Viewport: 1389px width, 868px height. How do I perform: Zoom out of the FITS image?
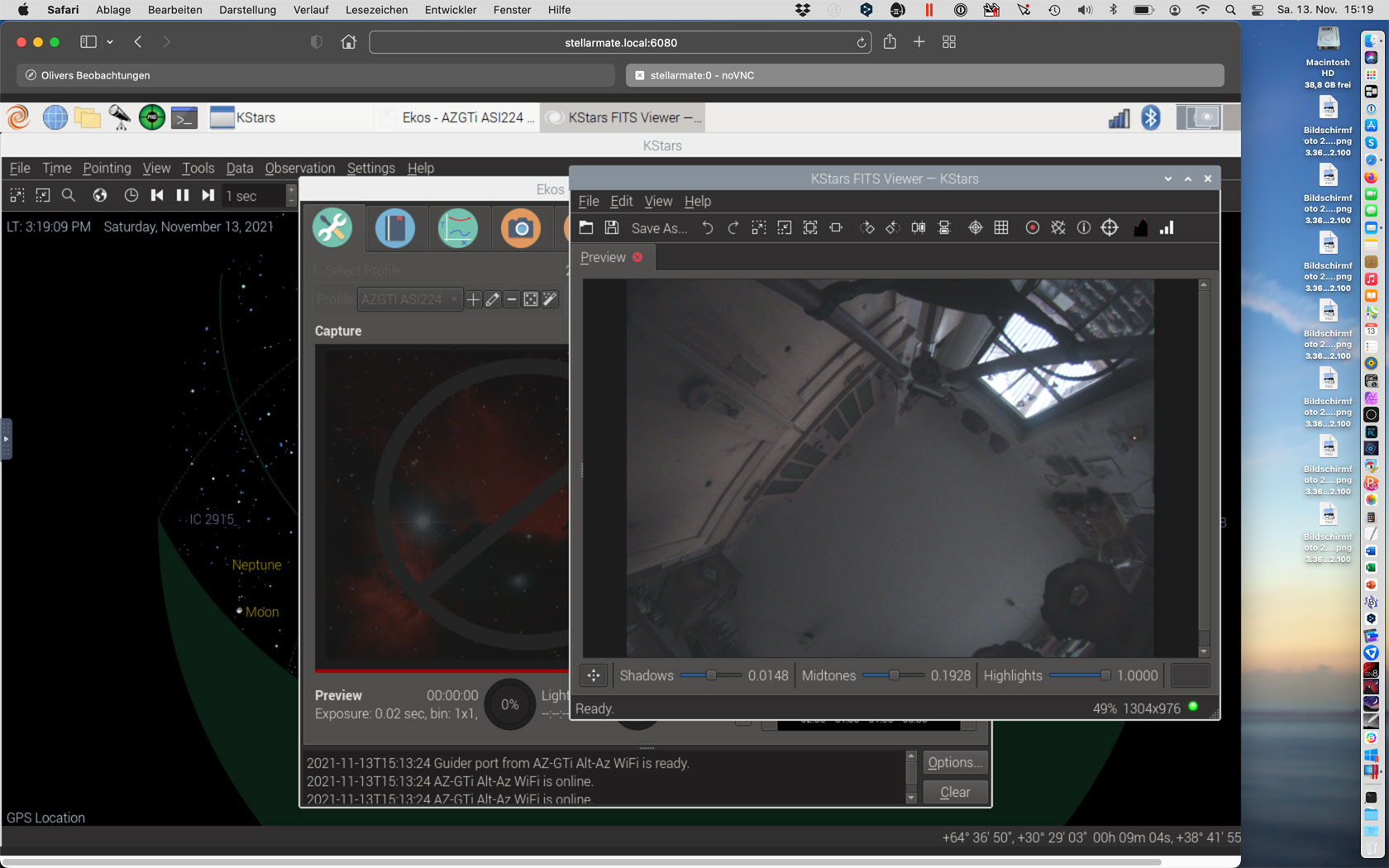pos(785,227)
